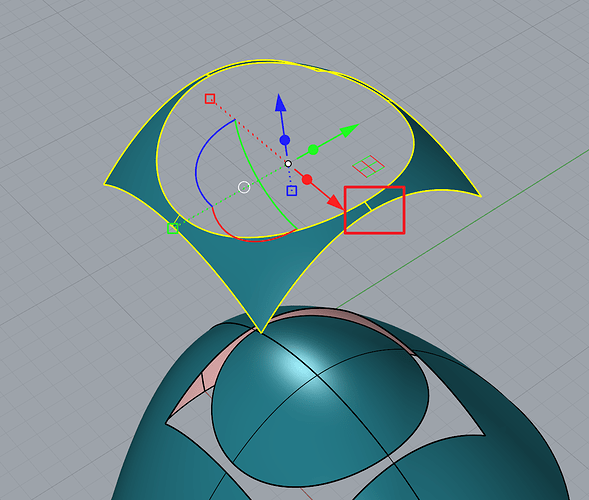The image size is (589, 500).
Task: Select the green square scale handle
Action: pyautogui.click(x=172, y=228)
